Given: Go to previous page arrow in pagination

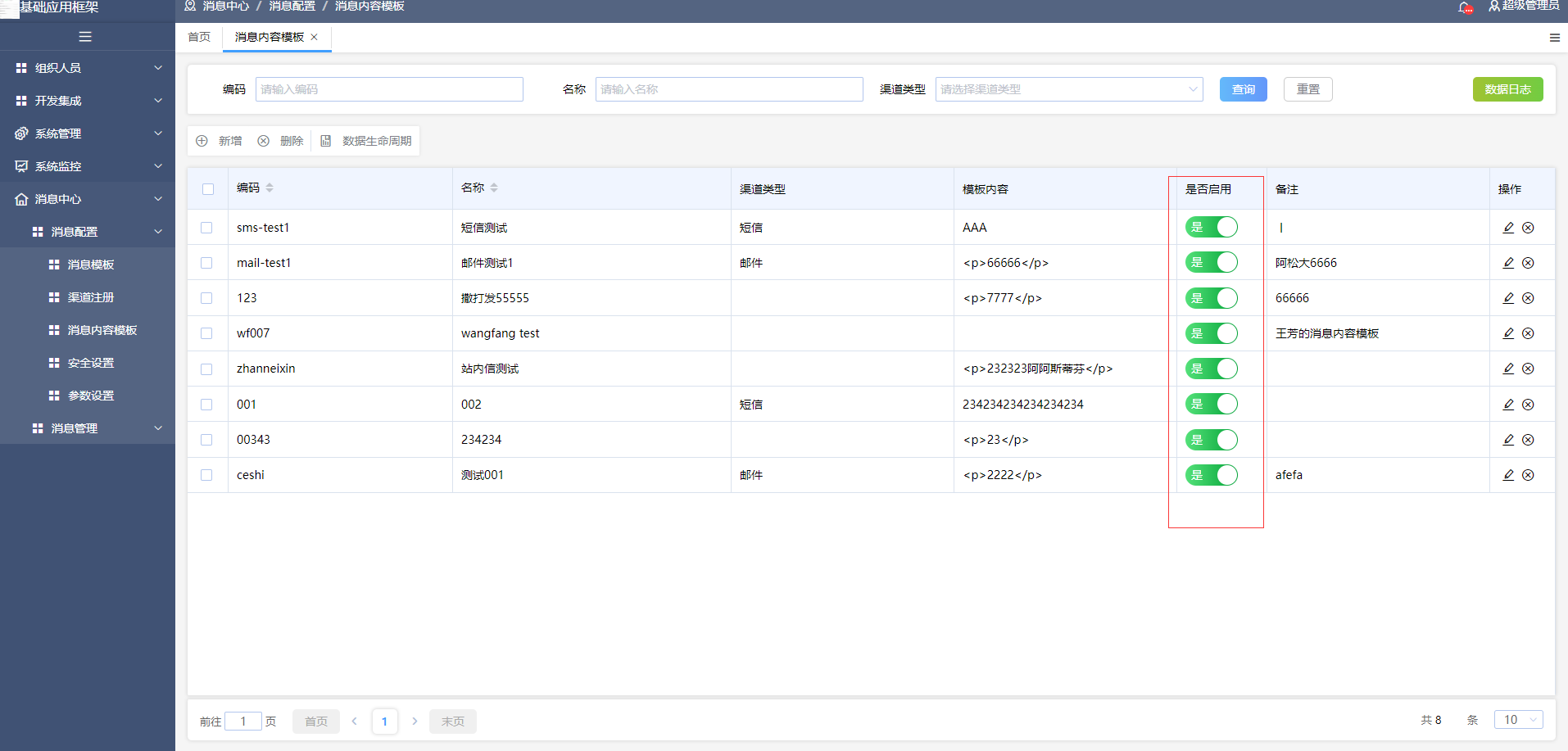Looking at the screenshot, I should [x=355, y=721].
